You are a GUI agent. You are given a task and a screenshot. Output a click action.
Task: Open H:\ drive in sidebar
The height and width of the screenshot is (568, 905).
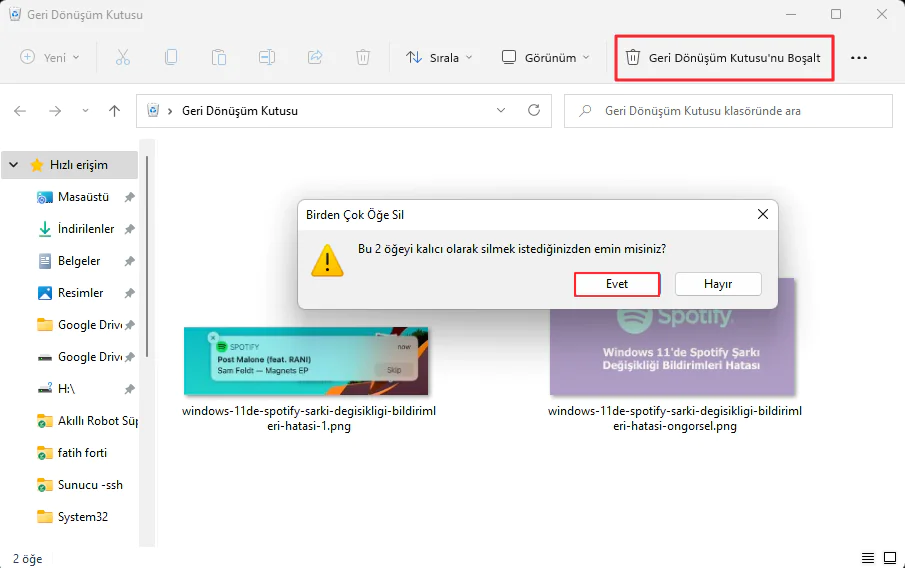pyautogui.click(x=57, y=389)
